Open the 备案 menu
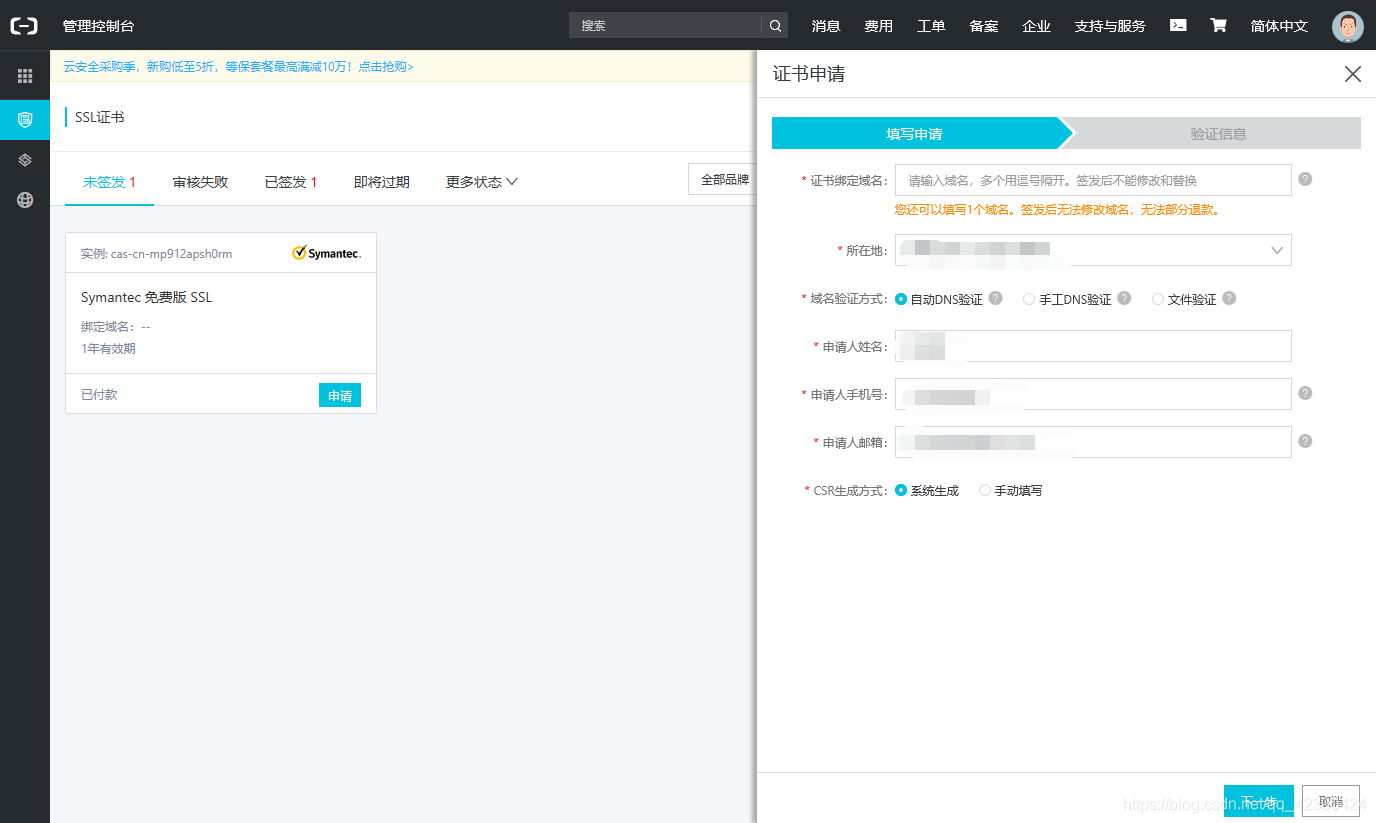The width and height of the screenshot is (1376, 823). (x=984, y=26)
